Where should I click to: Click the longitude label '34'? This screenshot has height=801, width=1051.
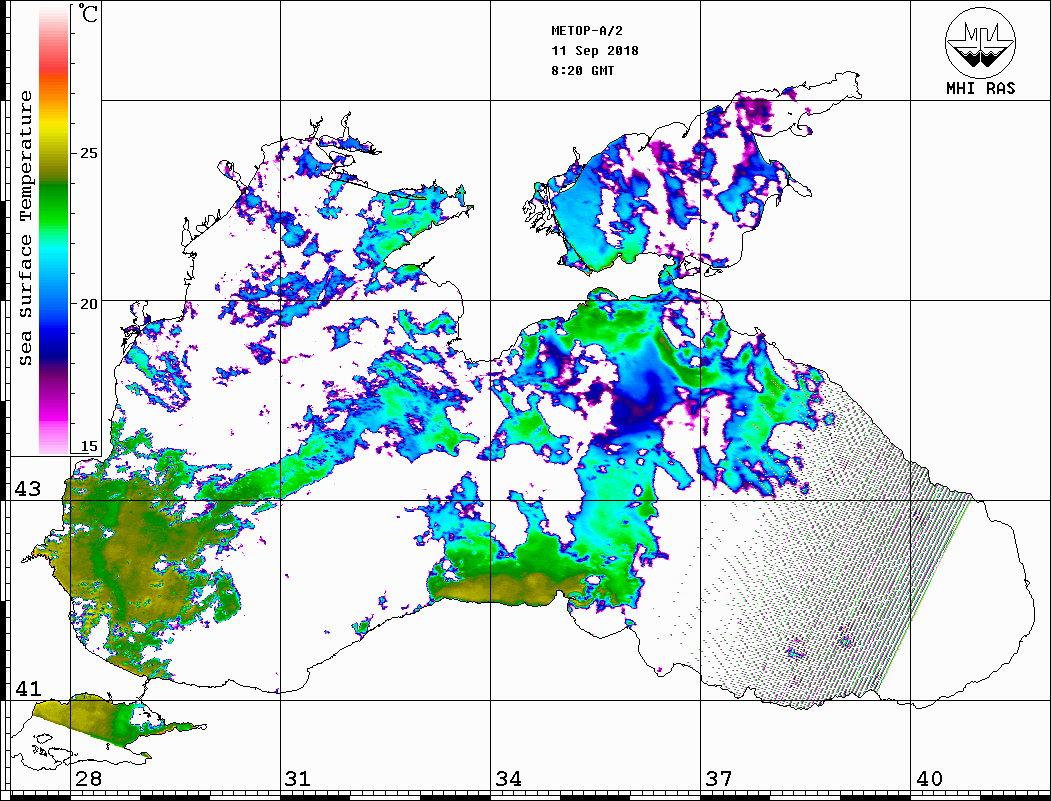click(x=509, y=779)
